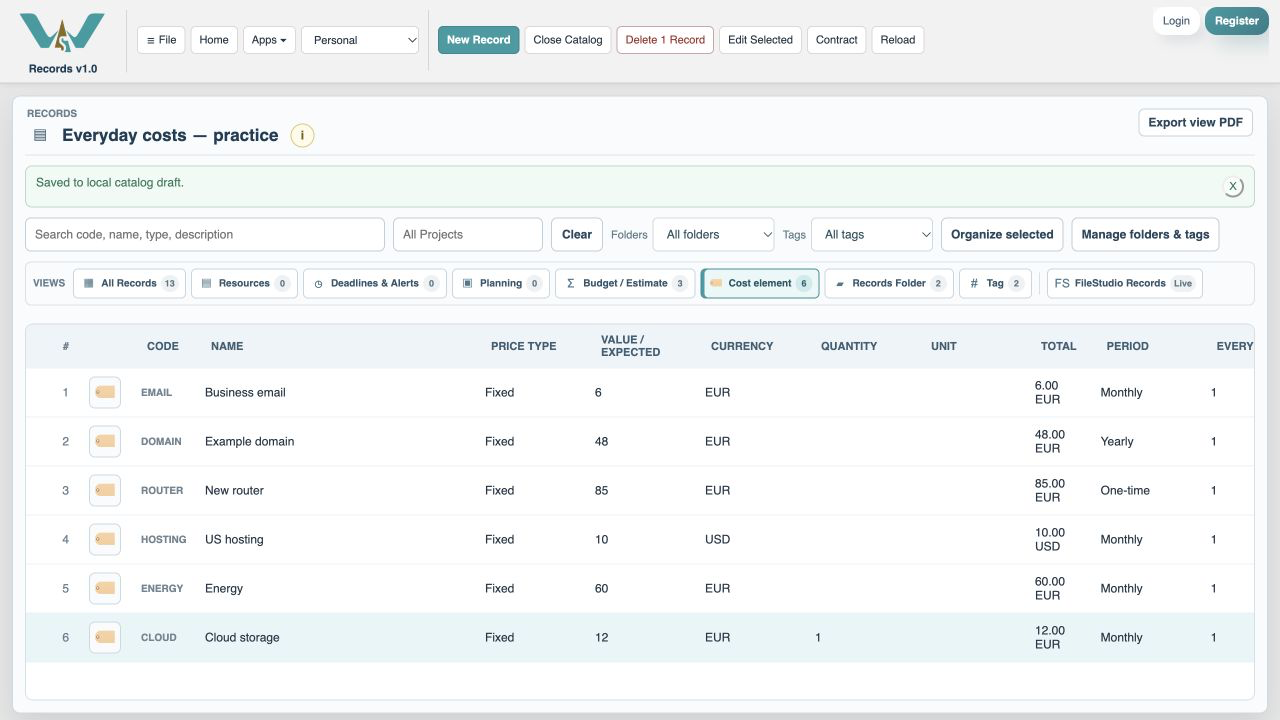Open the All tags dropdown

click(872, 235)
